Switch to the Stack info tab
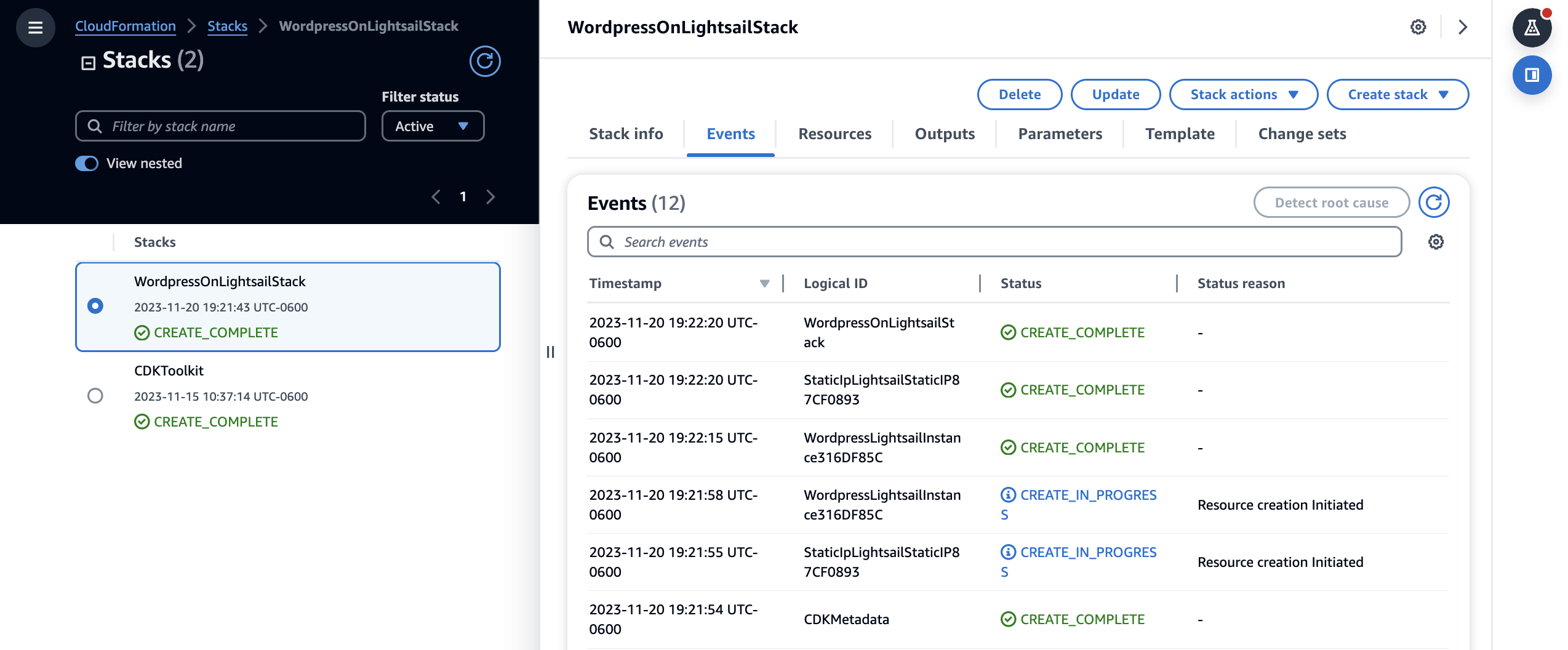 (626, 134)
